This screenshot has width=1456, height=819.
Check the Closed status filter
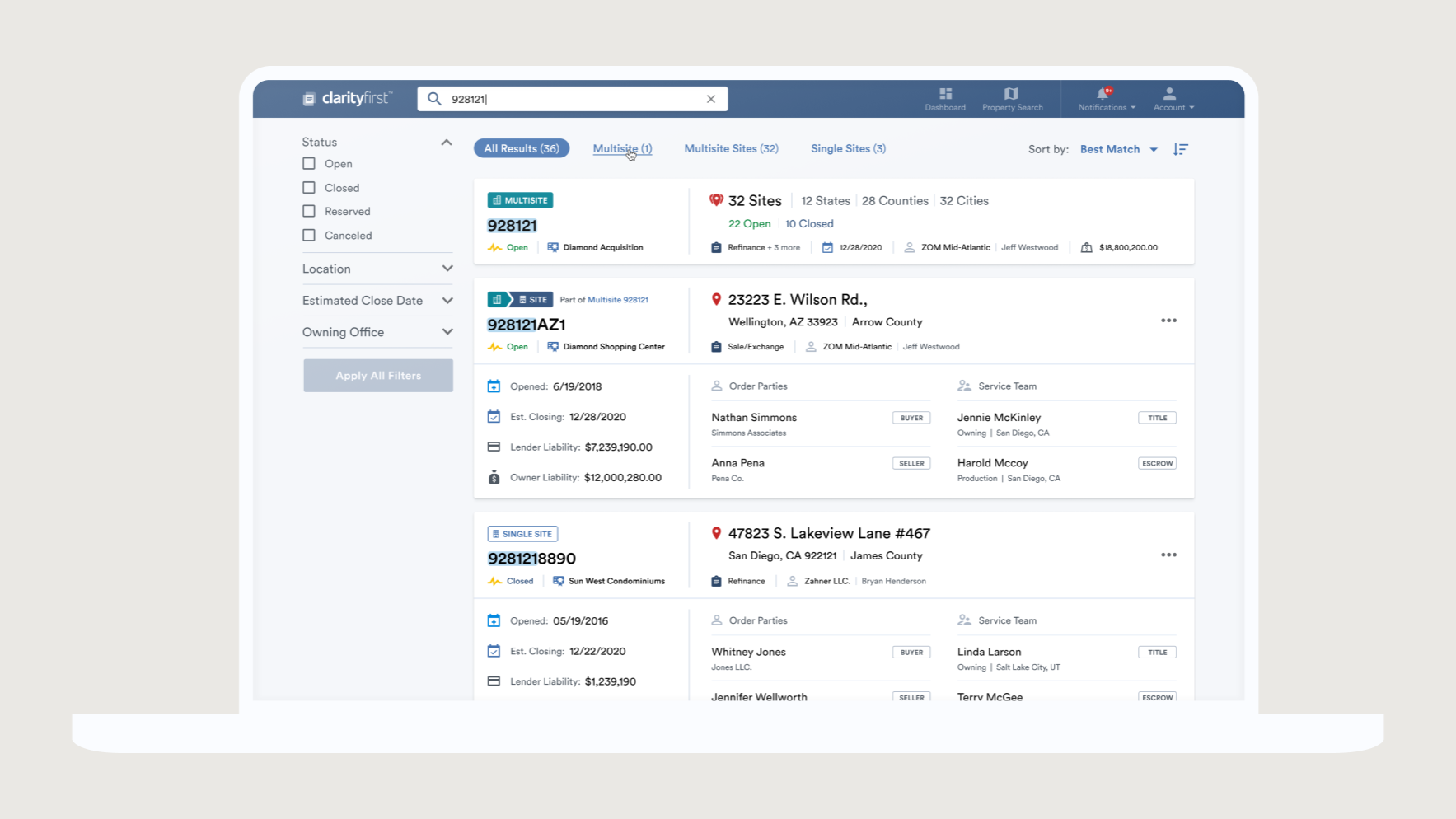coord(309,188)
